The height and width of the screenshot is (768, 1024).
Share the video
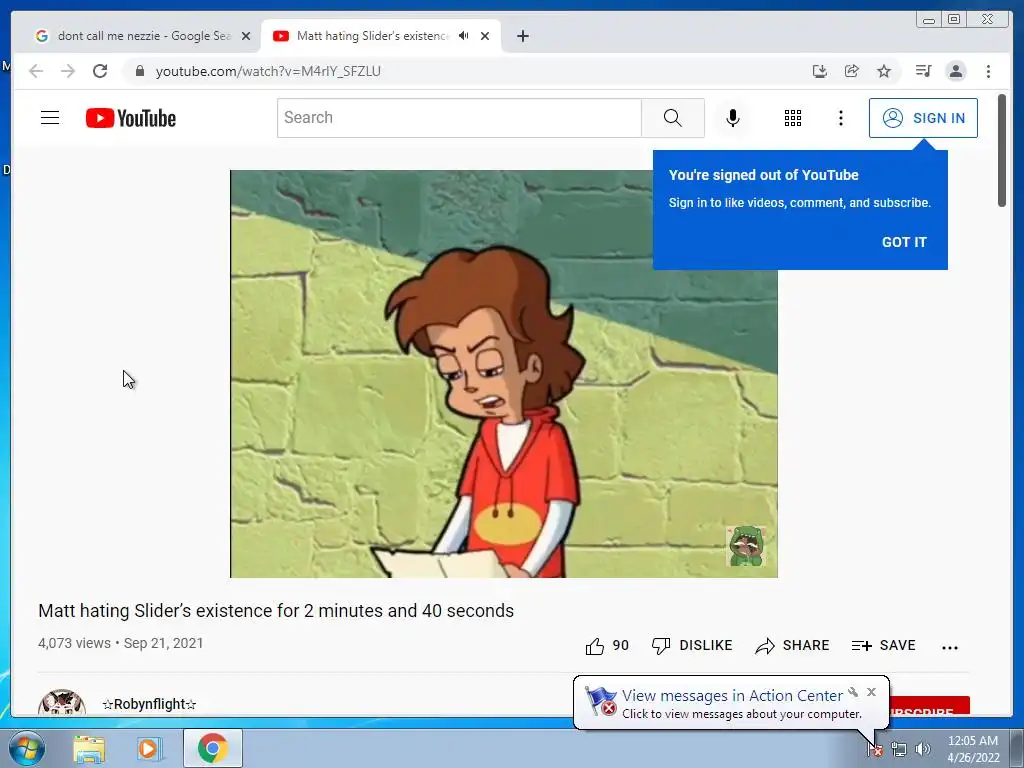792,646
